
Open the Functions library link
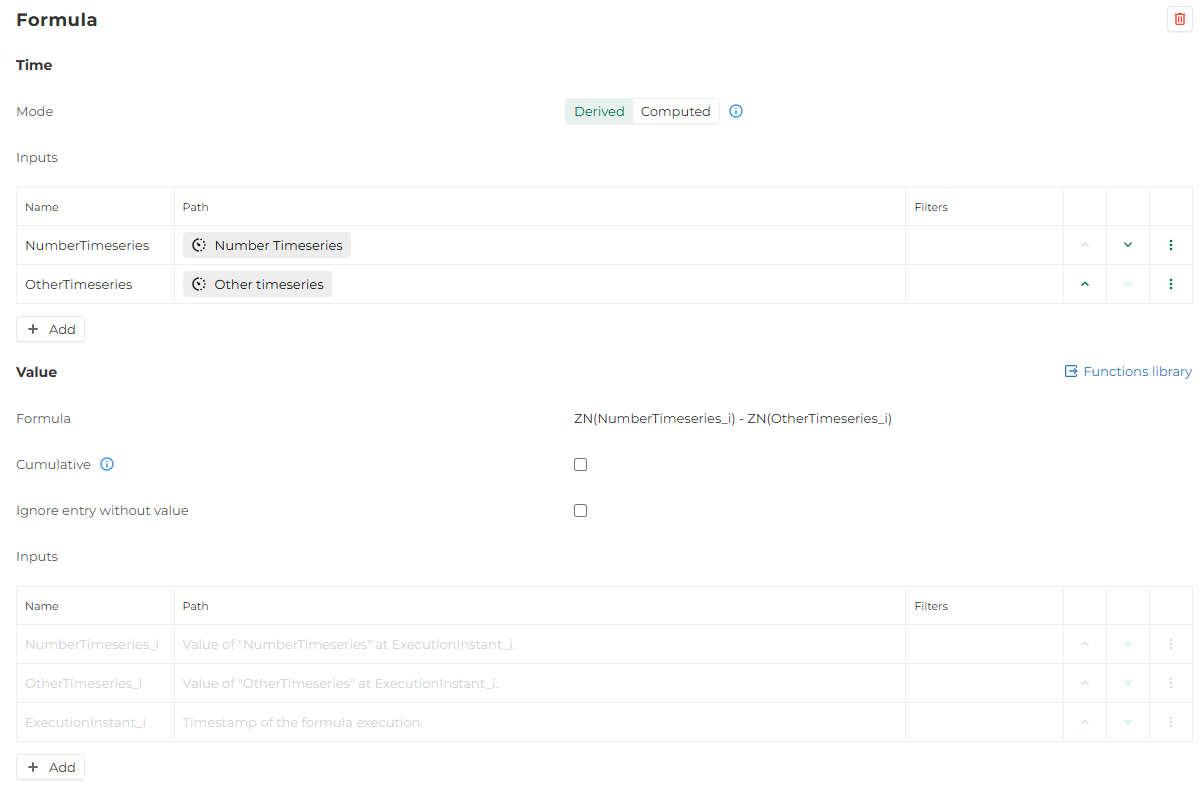[1128, 371]
